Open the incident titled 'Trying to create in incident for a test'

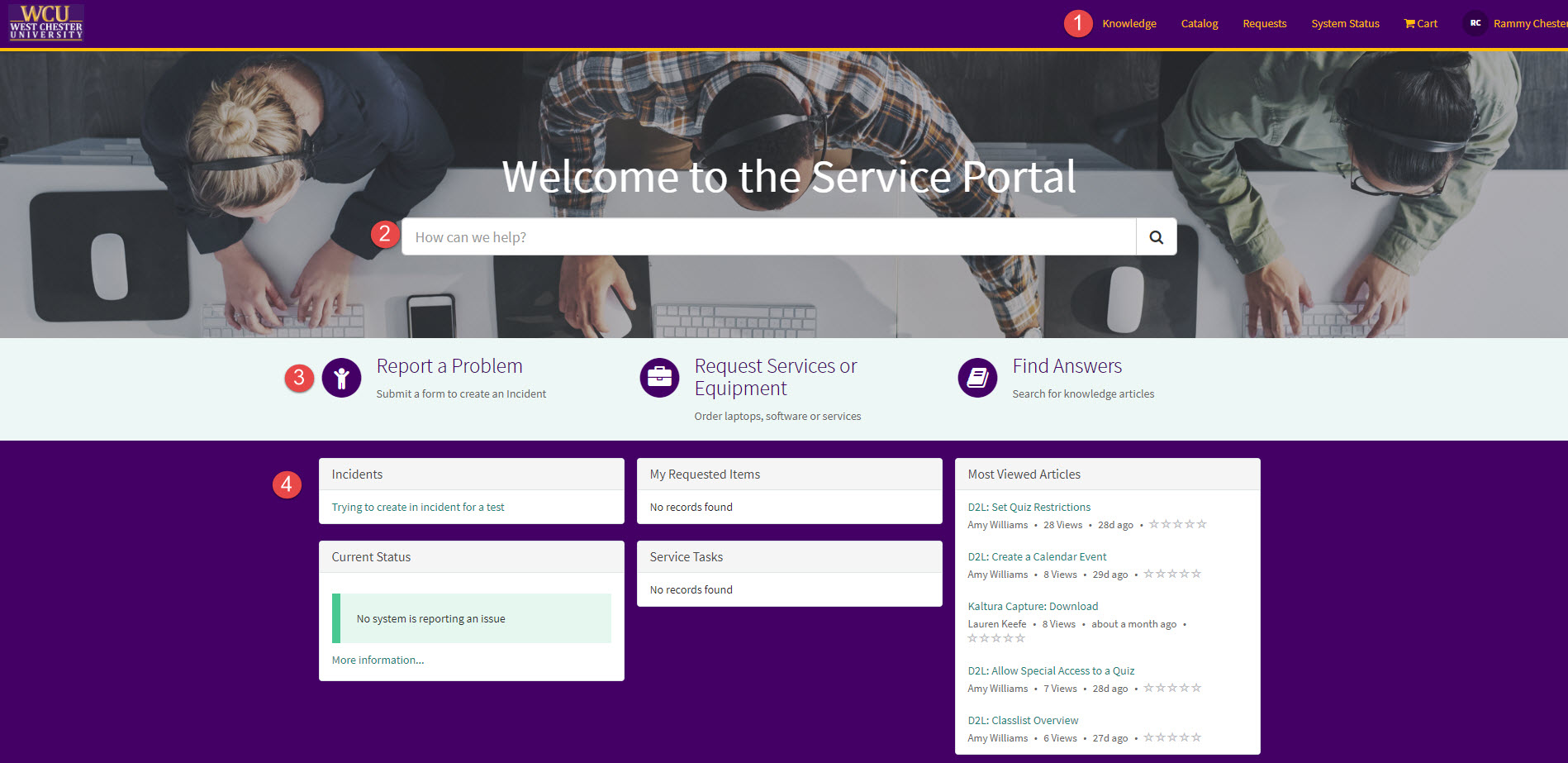[x=417, y=507]
